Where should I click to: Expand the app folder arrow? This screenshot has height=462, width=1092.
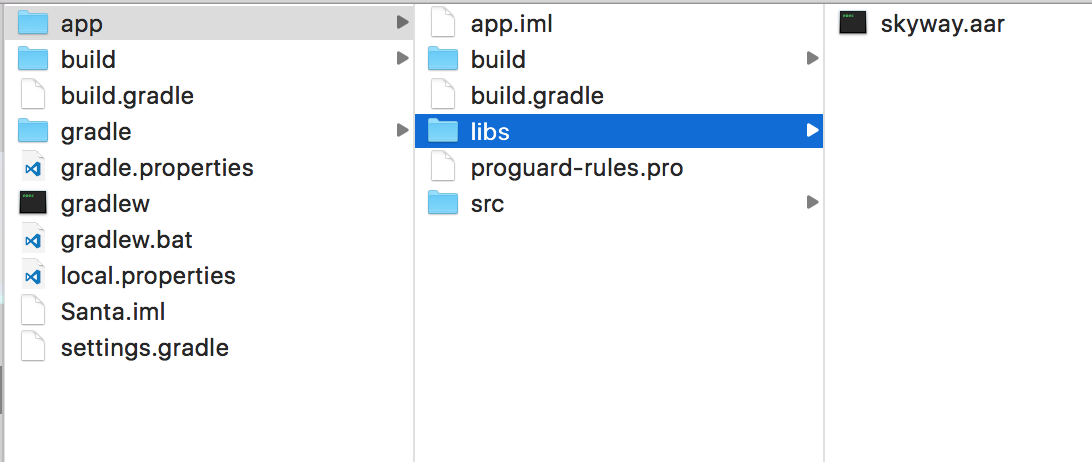(403, 22)
